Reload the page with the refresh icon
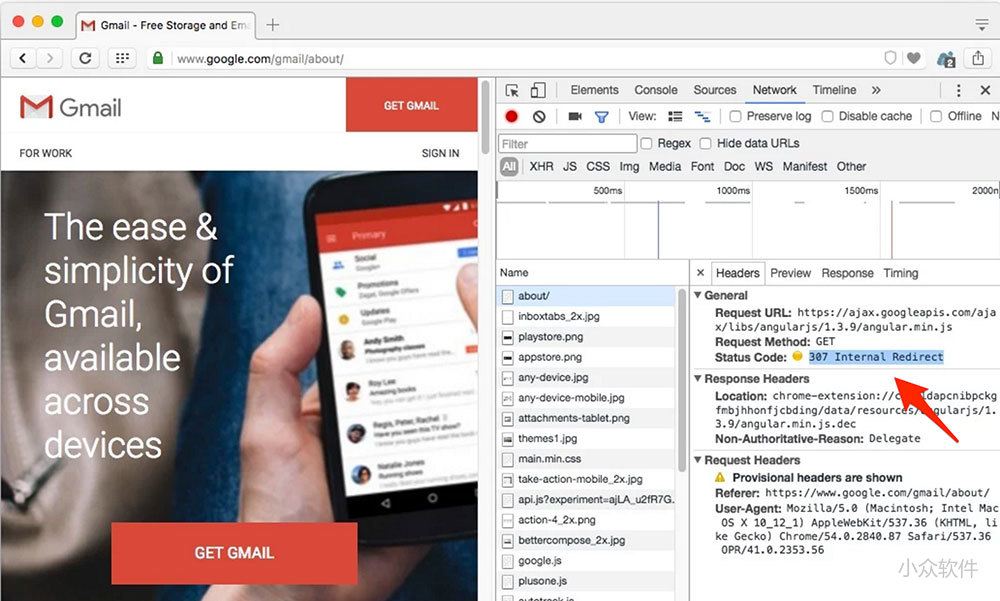The image size is (1000, 601). point(85,59)
